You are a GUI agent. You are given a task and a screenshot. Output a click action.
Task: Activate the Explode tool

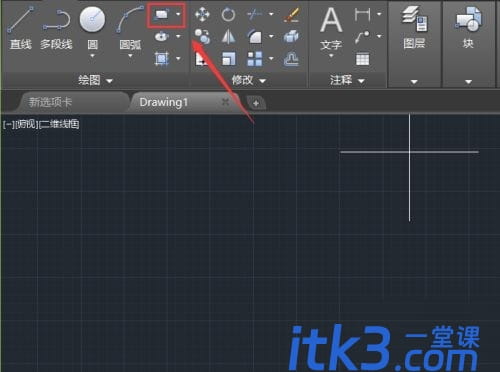pyautogui.click(x=291, y=36)
